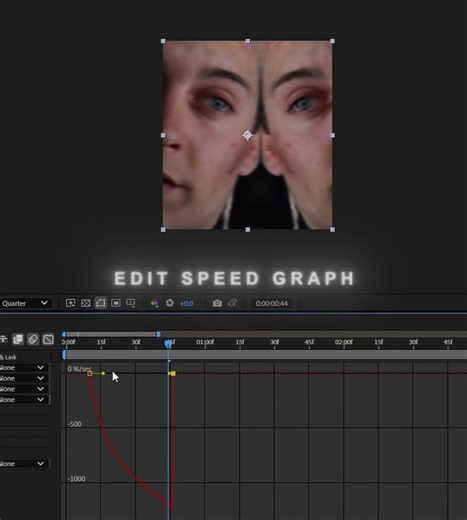
Task: Click the first keyframe's bezier handle
Action: pos(103,373)
